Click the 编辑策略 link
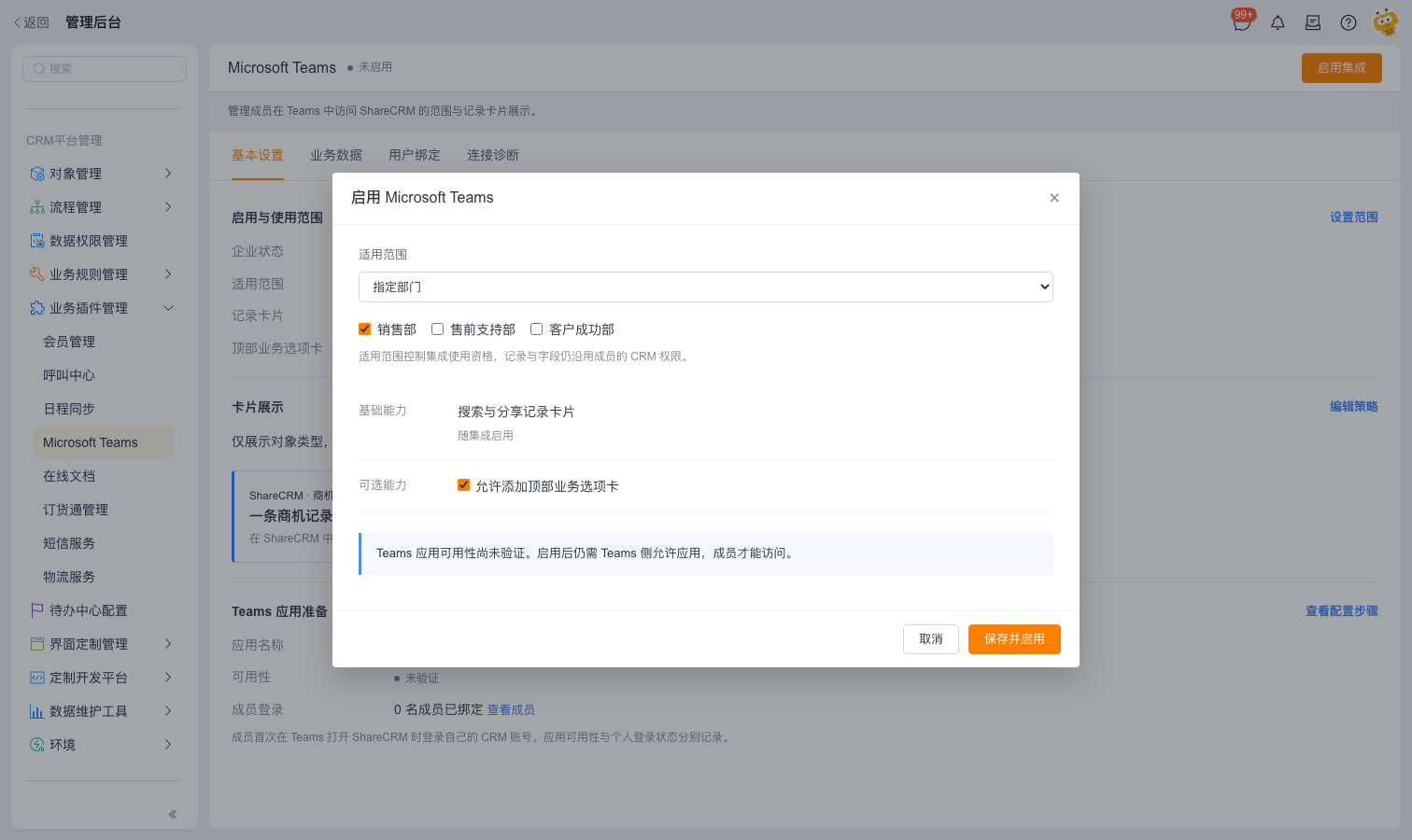Screen dimensions: 1412x840 pos(1354,407)
